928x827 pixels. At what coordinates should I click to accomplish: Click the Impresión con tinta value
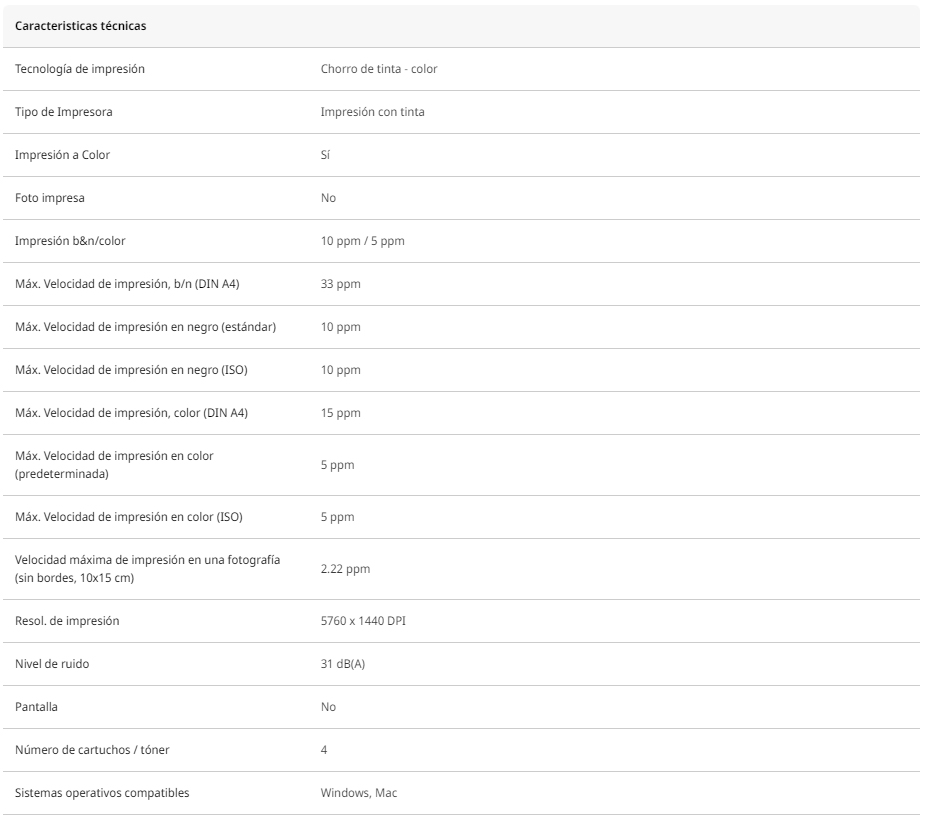tap(372, 112)
